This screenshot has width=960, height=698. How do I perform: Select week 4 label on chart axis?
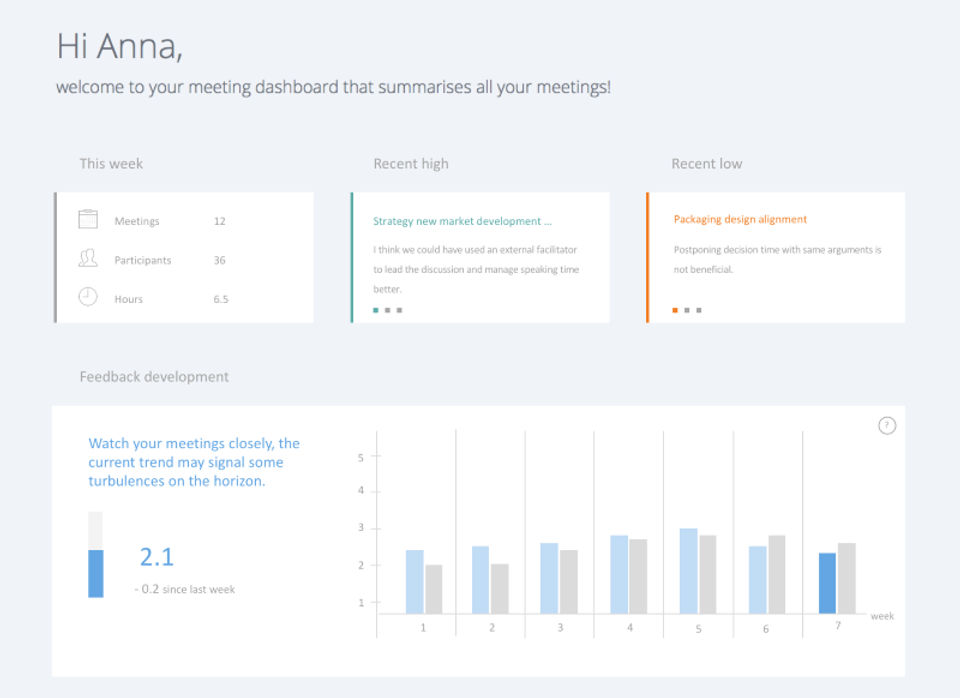coord(629,628)
